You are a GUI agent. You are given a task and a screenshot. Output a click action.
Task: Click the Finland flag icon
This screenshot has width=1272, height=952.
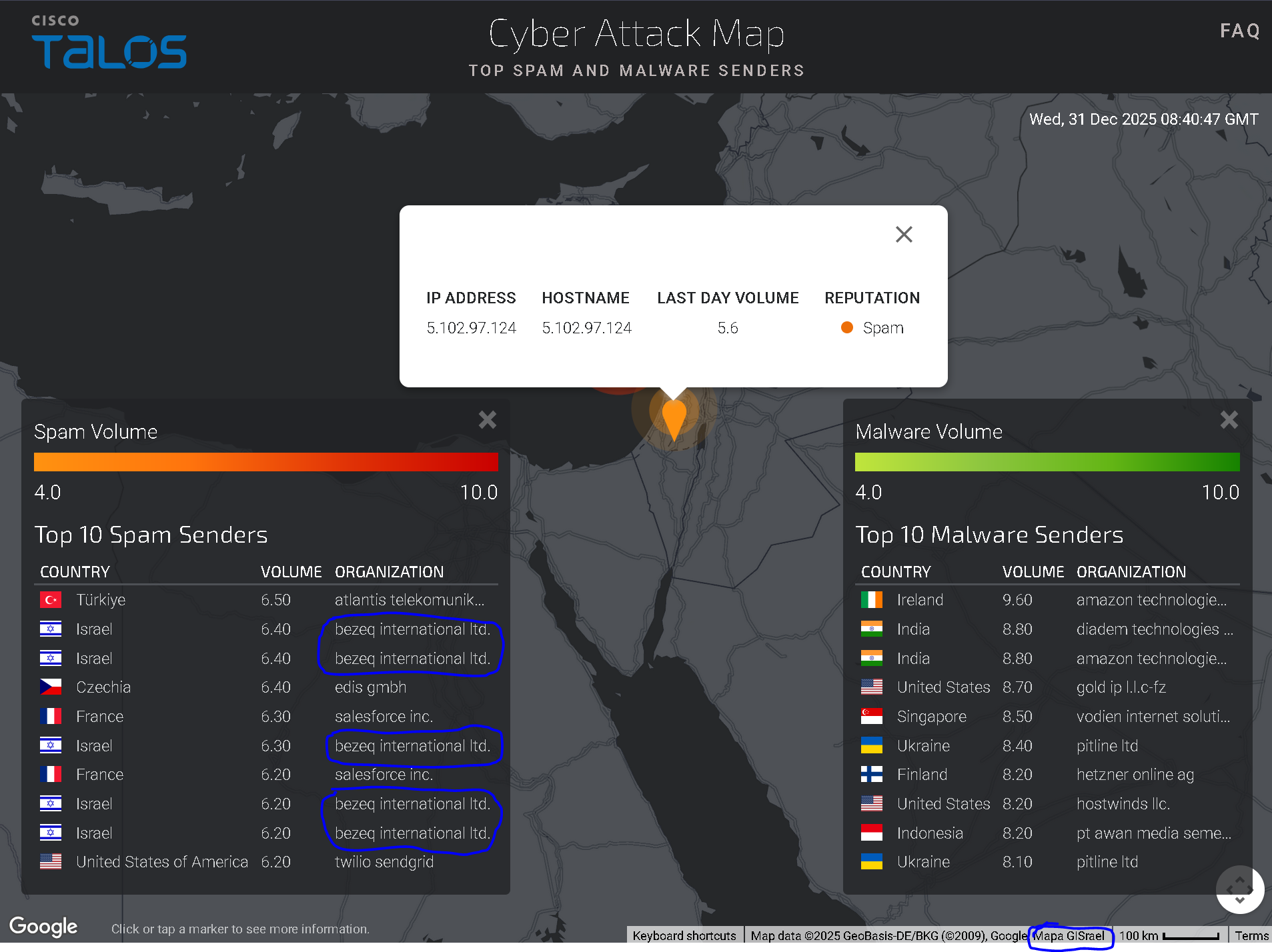872,774
